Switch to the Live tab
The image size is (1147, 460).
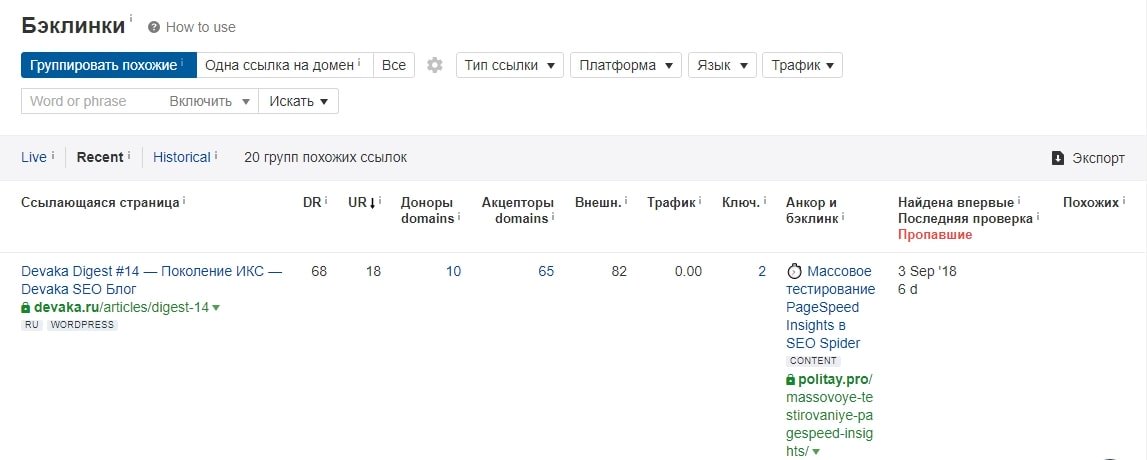pyautogui.click(x=34, y=157)
